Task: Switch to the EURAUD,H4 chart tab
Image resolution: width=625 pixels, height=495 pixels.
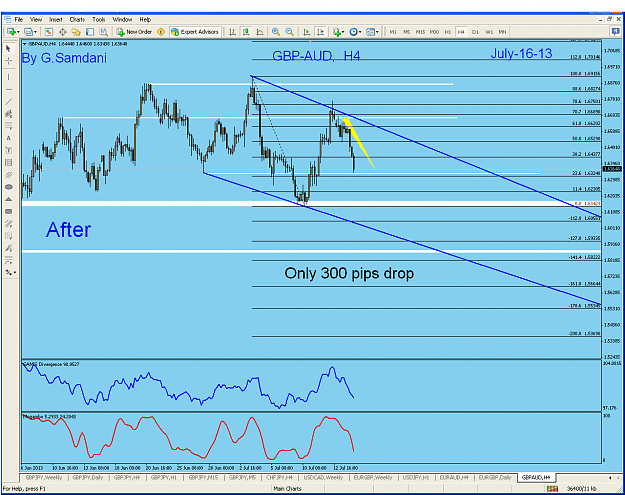Action: (454, 477)
